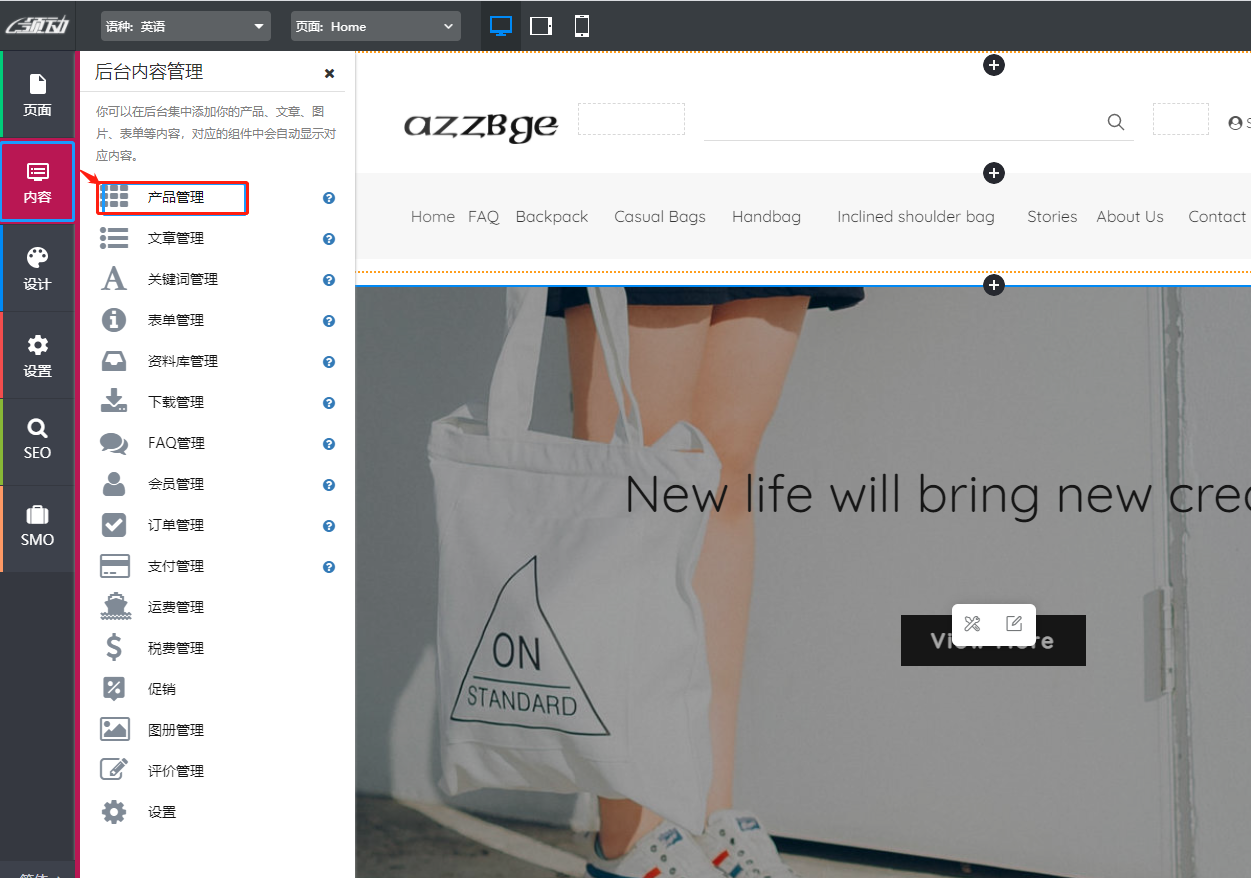Switch to mobile phone preview icon
The width and height of the screenshot is (1251, 878).
[x=582, y=26]
